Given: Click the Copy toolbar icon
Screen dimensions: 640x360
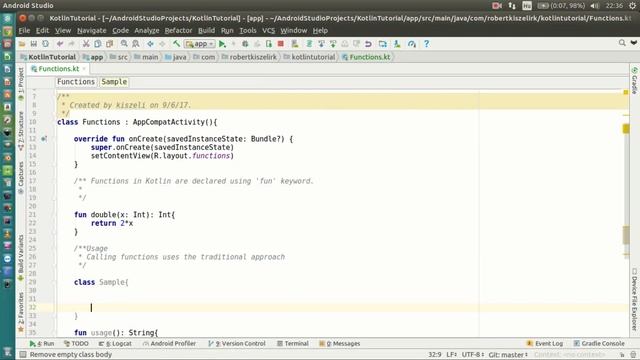Looking at the screenshot, I should point(98,44).
